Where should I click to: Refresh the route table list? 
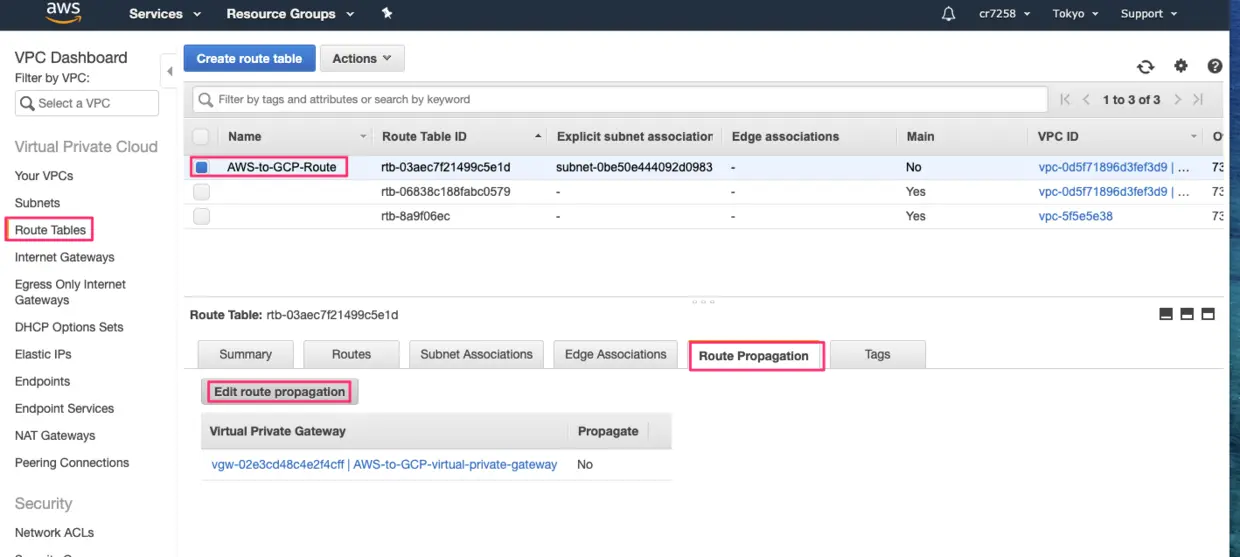coord(1145,66)
